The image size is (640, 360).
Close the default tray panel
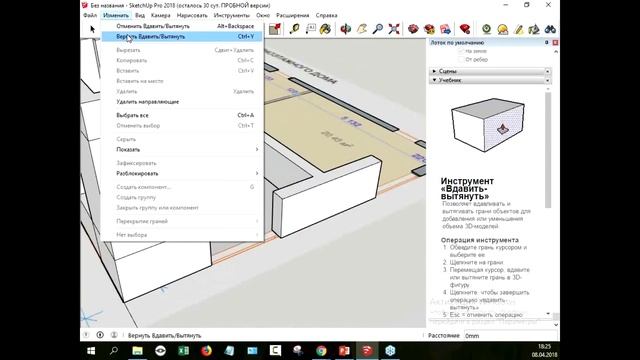coord(555,42)
